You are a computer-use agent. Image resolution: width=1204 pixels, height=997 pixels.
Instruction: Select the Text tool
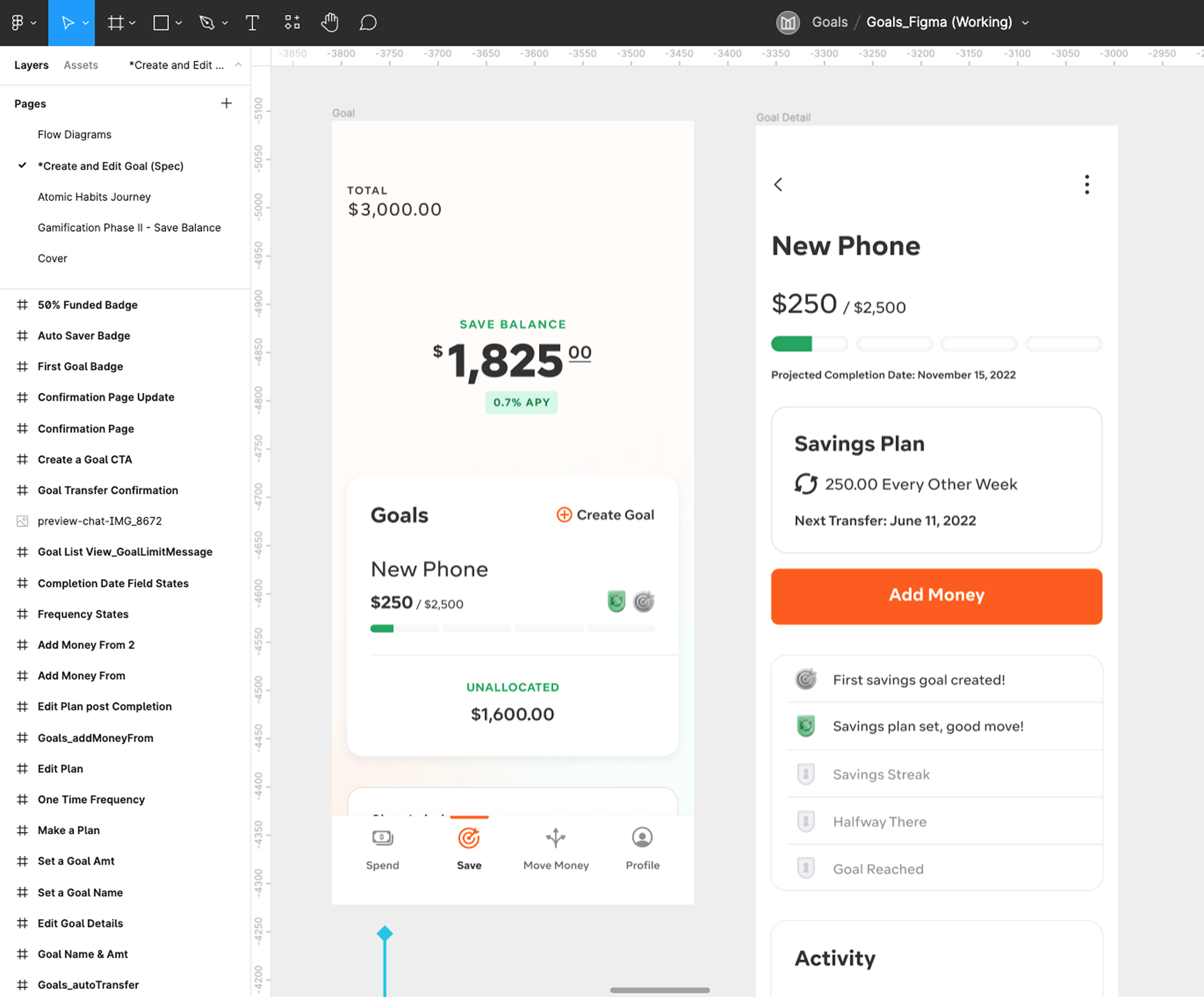pos(252,23)
